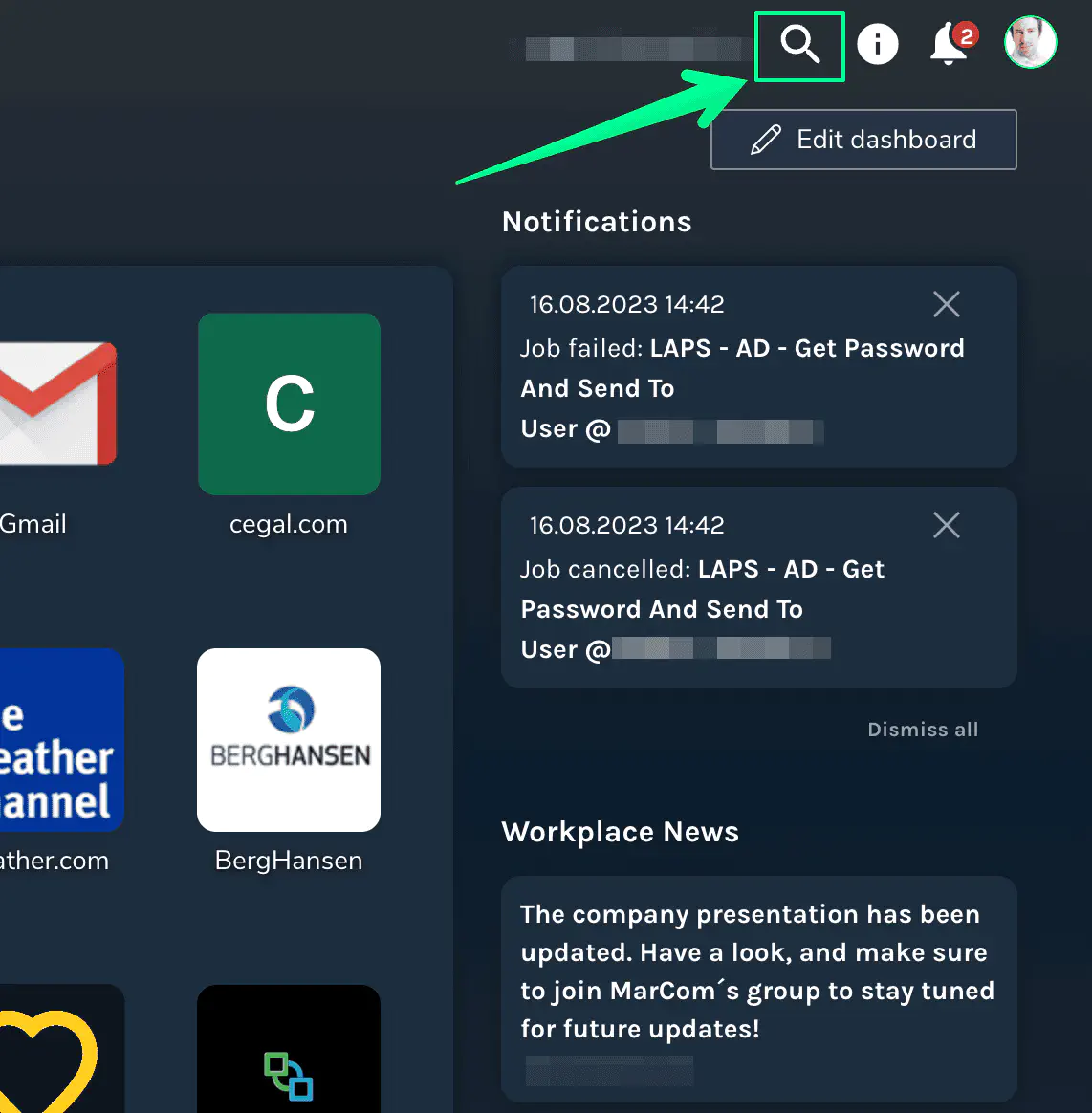Open the notification bell with badge
This screenshot has height=1113, width=1092.
point(950,44)
